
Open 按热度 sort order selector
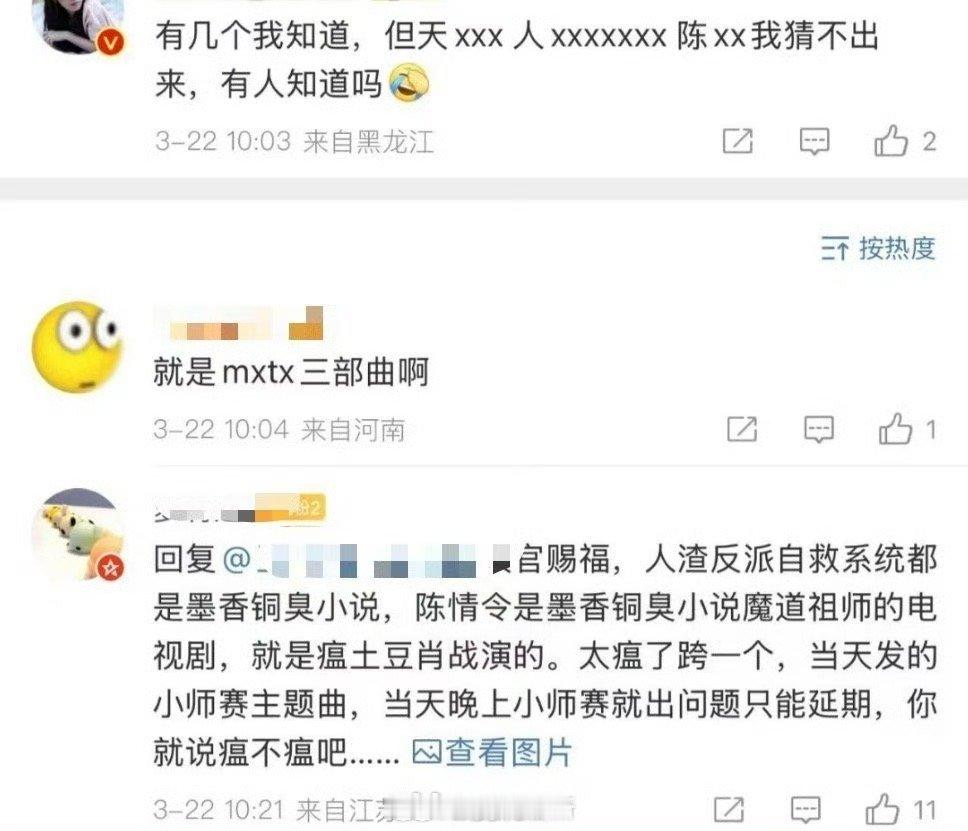click(878, 248)
